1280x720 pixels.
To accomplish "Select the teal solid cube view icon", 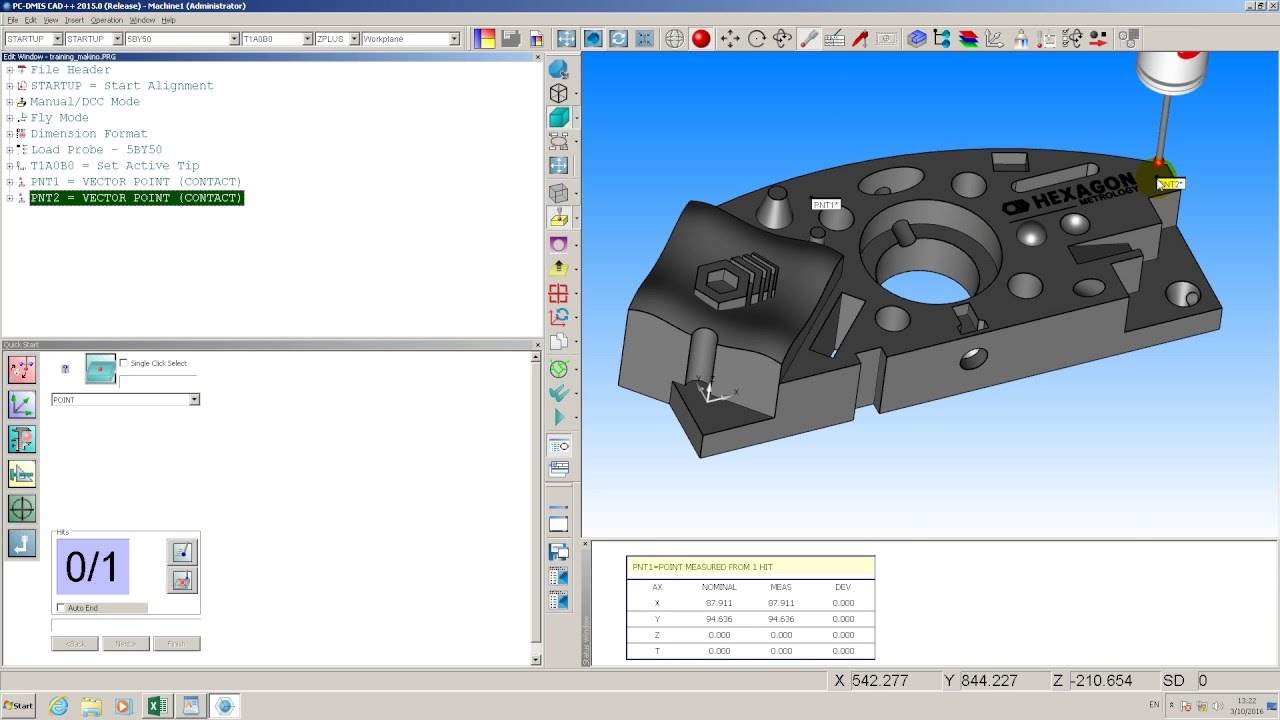I will point(559,117).
